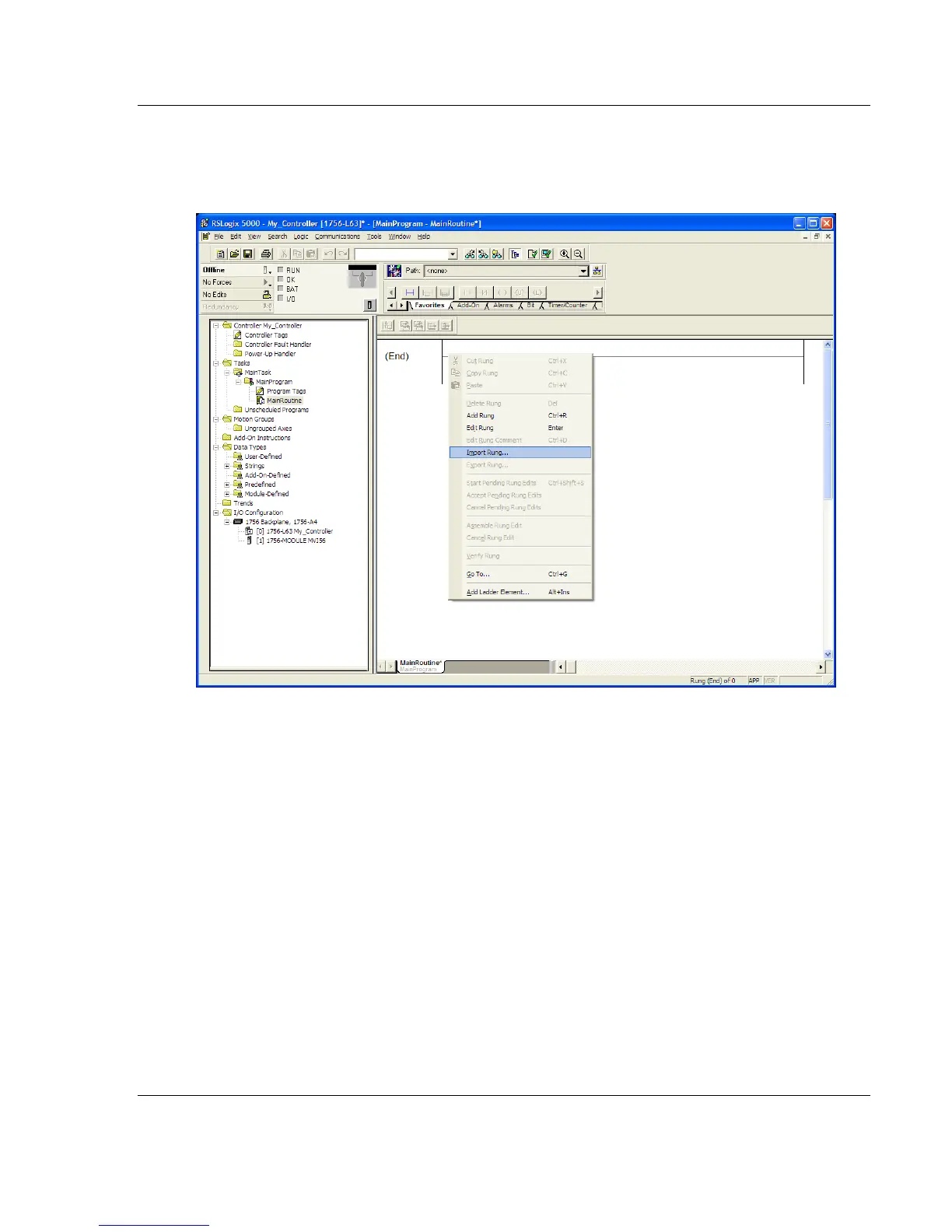Image resolution: width=952 pixels, height=1232 pixels.
Task: Switch to the Favorites instruction tab
Action: 429,305
